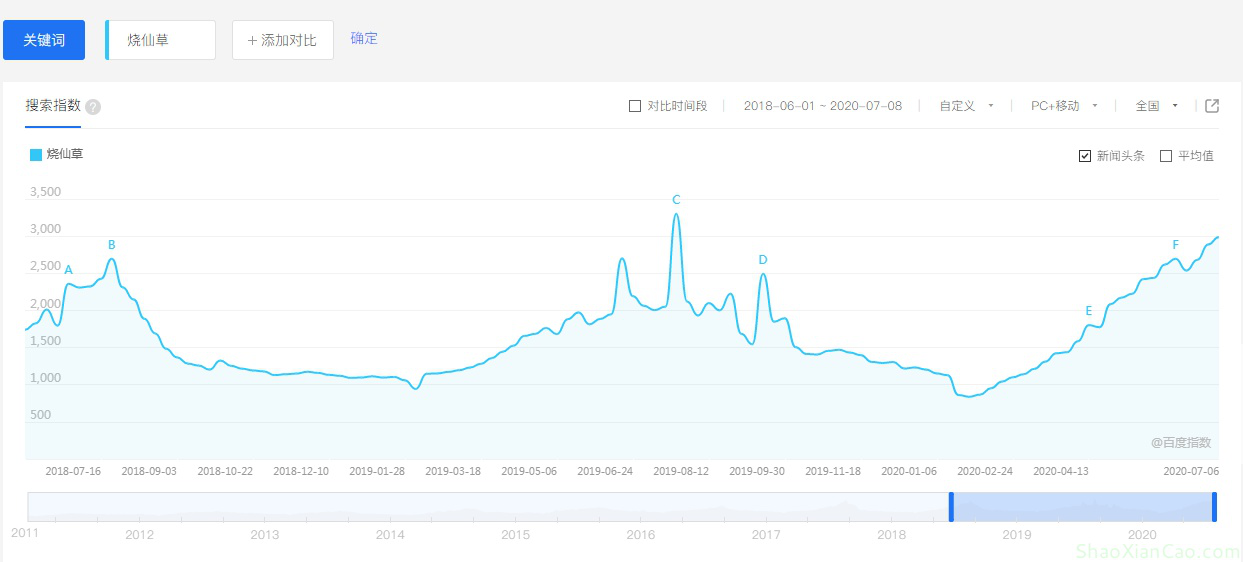Toggle the 烧仙草 legend color square

coord(36,154)
